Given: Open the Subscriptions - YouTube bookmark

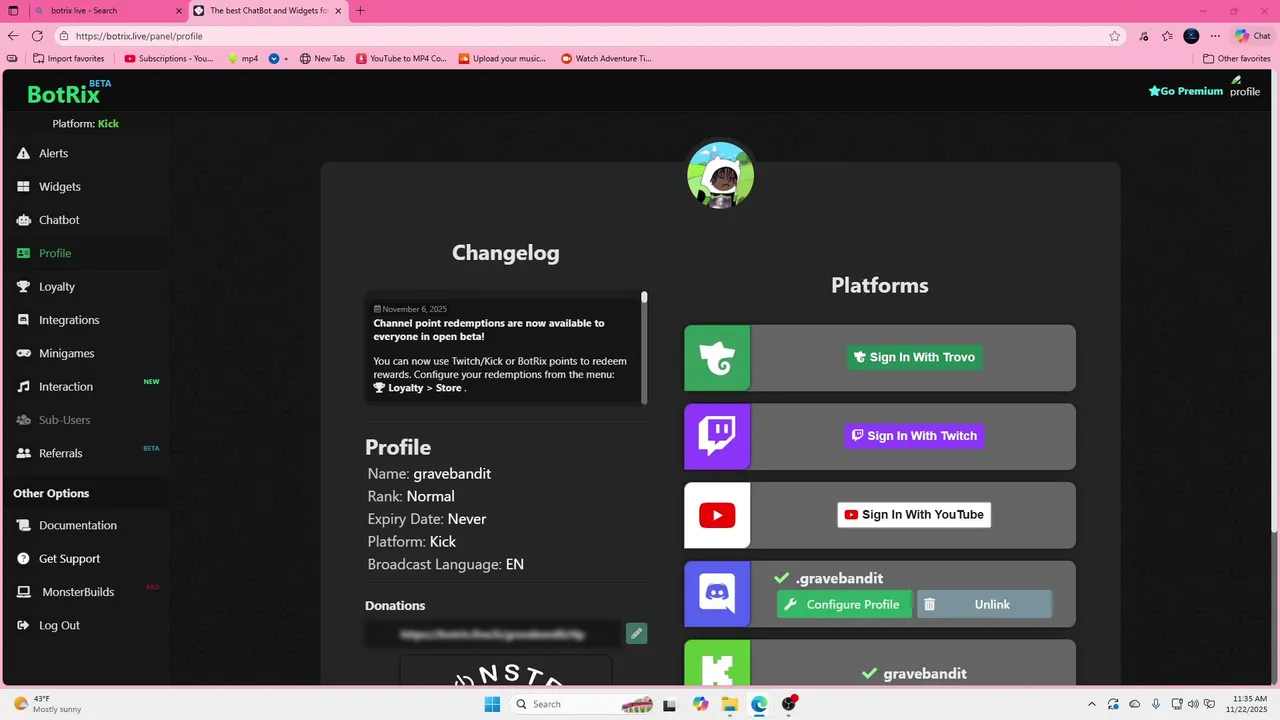Looking at the screenshot, I should (x=169, y=59).
